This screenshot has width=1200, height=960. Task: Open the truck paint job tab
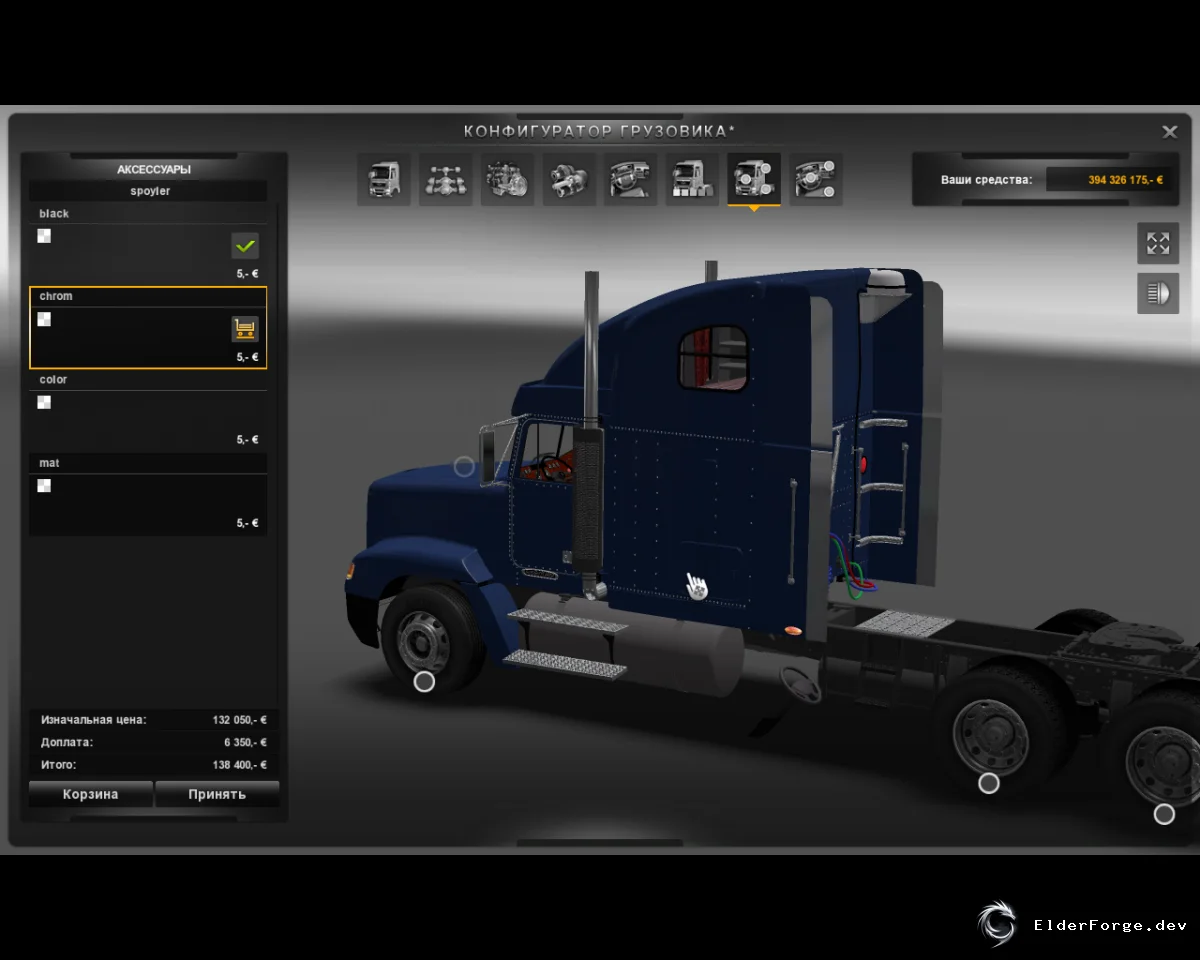point(692,180)
